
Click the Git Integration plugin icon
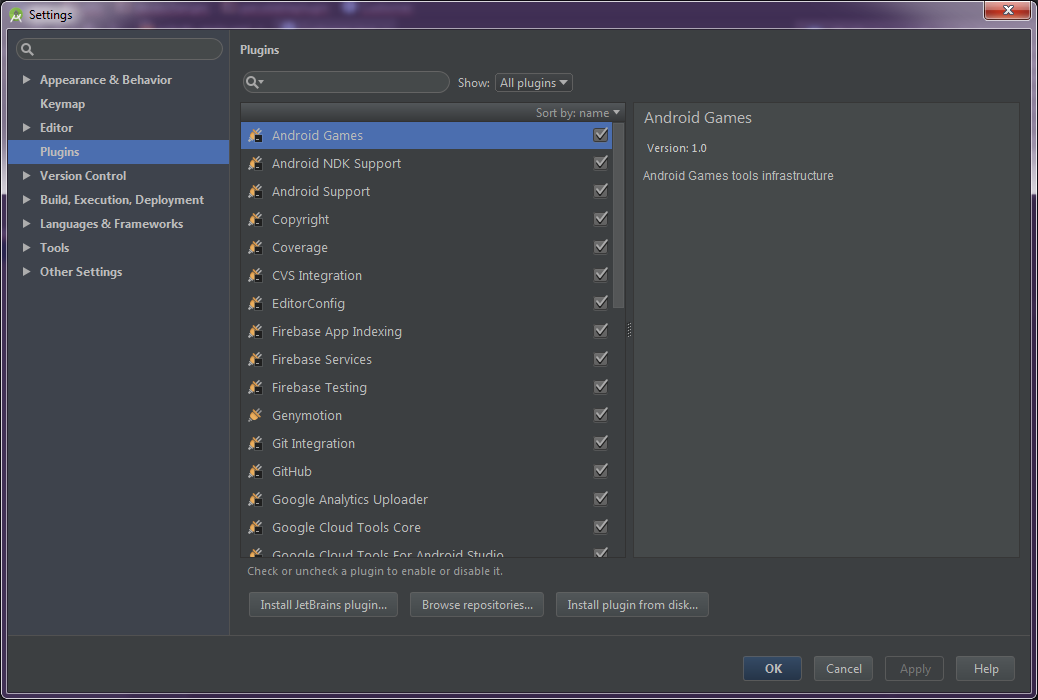pos(256,443)
